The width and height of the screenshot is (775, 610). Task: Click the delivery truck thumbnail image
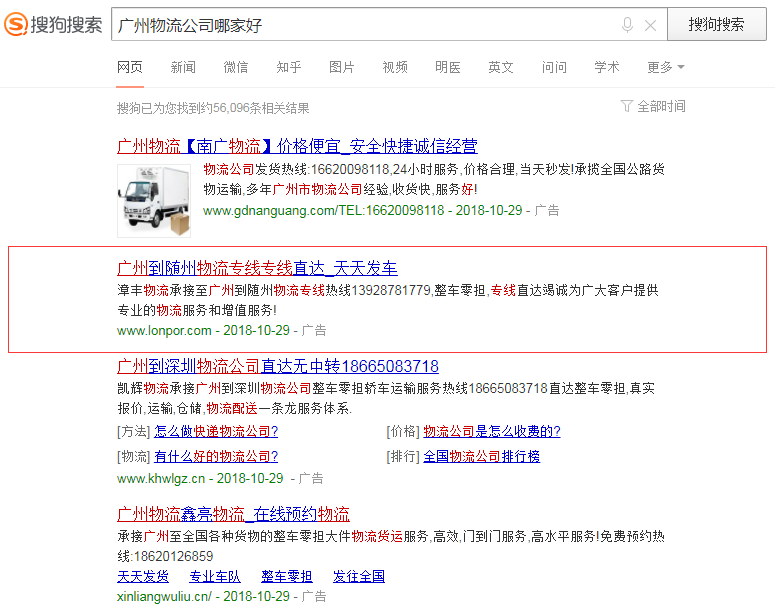154,201
